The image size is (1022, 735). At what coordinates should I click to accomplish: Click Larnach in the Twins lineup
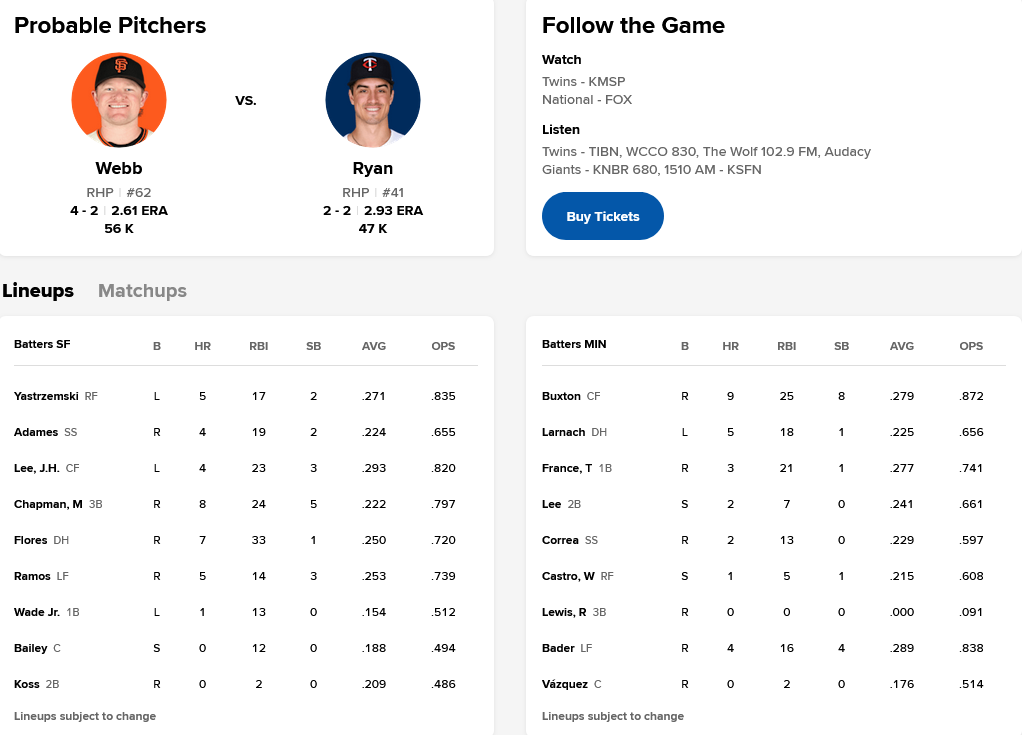563,432
